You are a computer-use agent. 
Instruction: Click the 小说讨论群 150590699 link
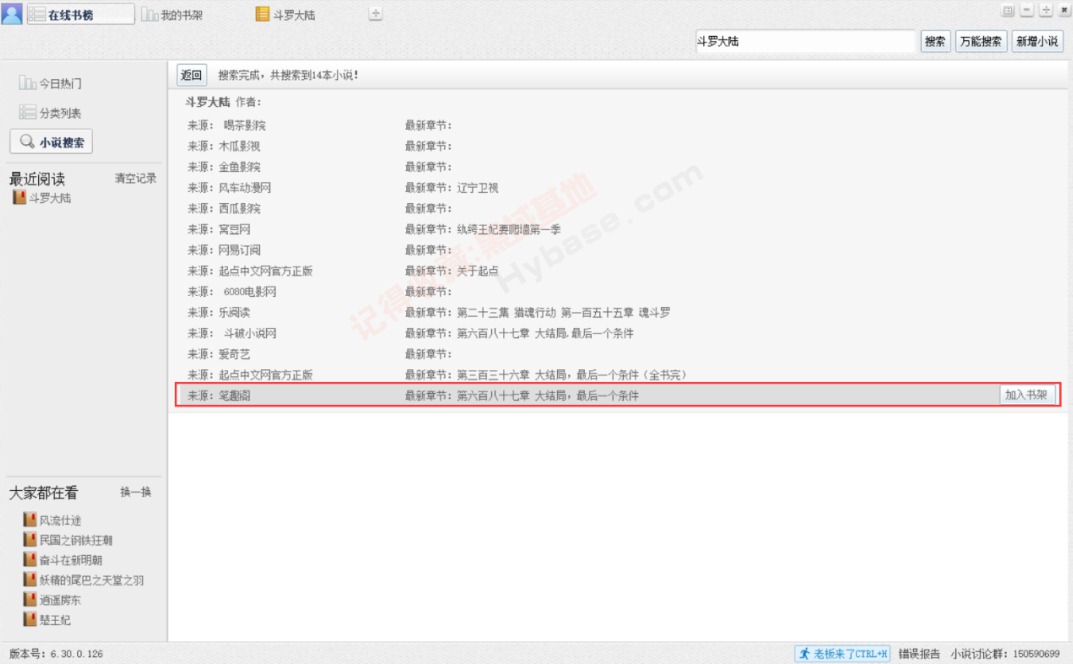click(1005, 654)
